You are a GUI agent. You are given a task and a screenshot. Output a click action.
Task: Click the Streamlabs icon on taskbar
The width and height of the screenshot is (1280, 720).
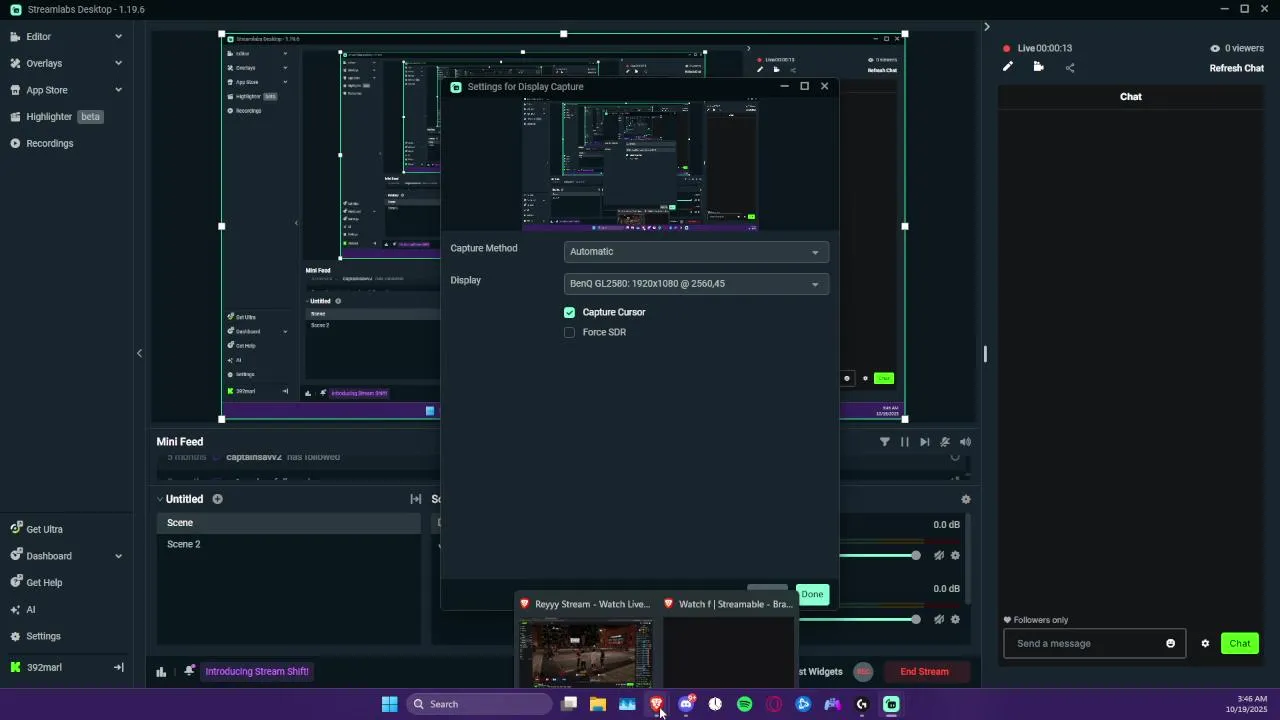891,704
